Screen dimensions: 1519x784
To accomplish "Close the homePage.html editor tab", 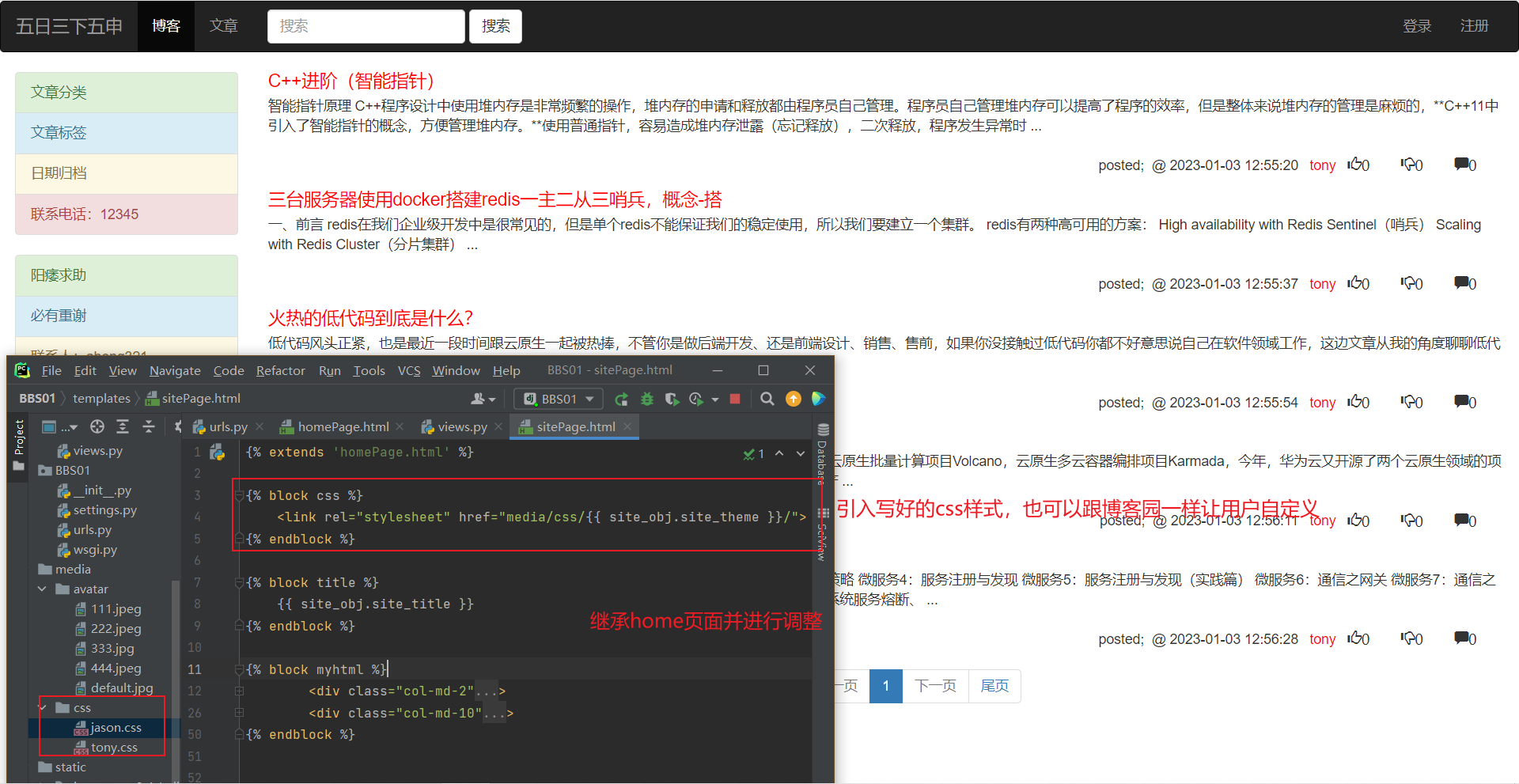I will coord(400,427).
